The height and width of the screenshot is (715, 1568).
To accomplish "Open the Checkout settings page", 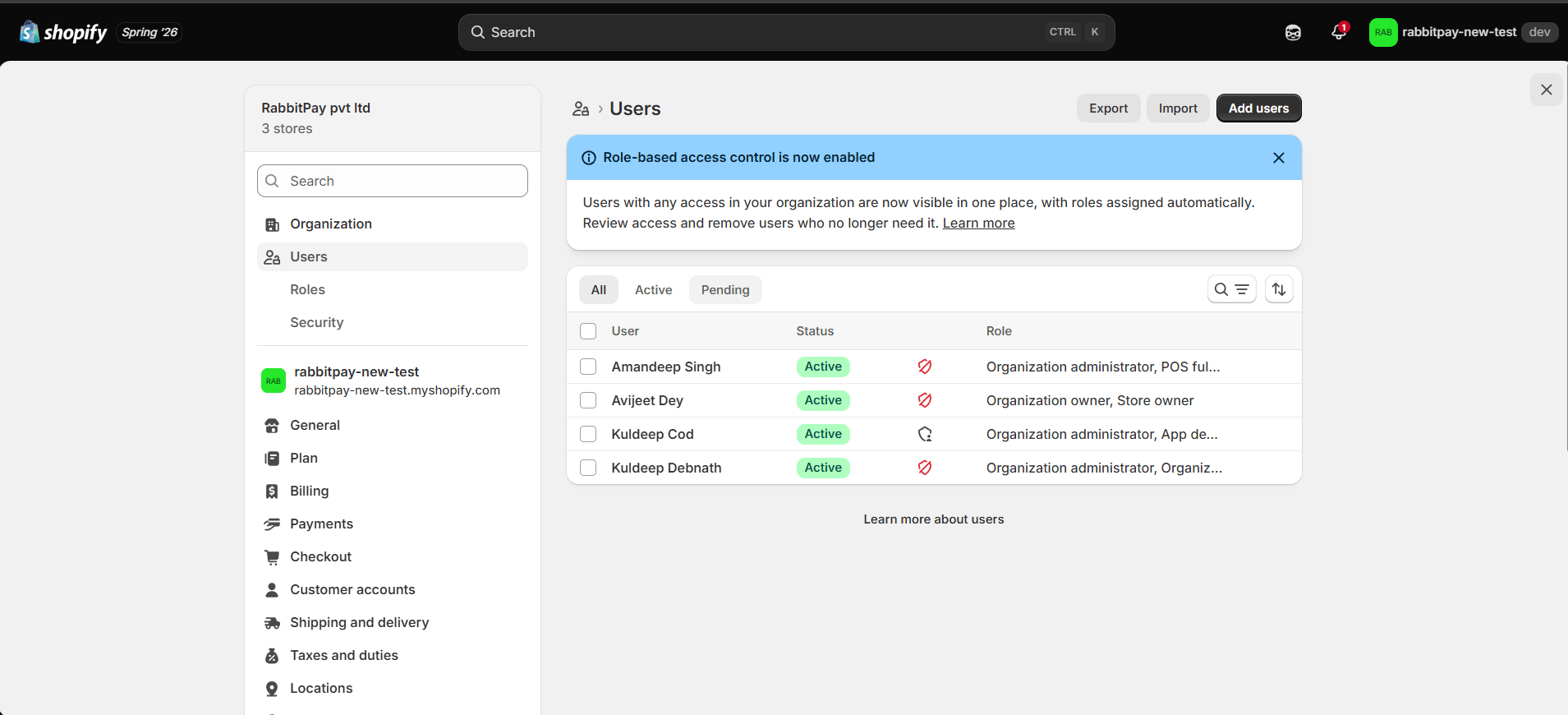I will (x=393, y=557).
